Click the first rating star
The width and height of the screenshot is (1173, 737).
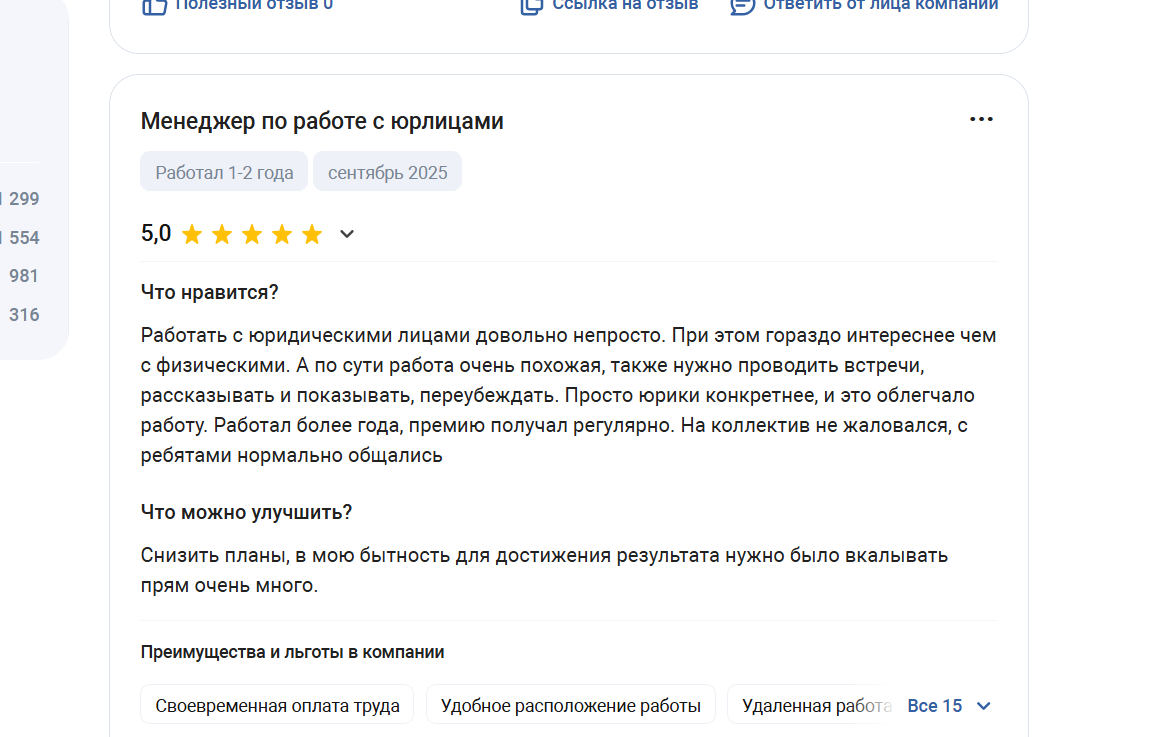pos(192,234)
